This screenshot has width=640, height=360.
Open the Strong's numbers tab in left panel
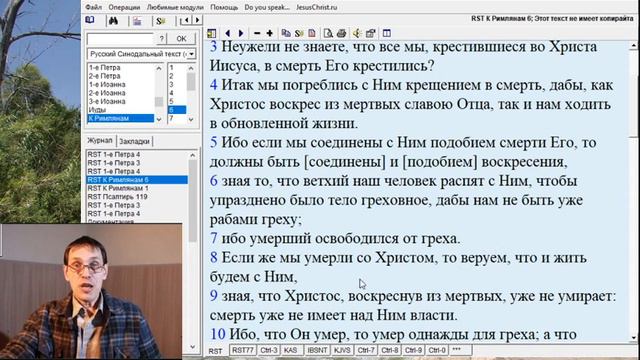point(160,20)
